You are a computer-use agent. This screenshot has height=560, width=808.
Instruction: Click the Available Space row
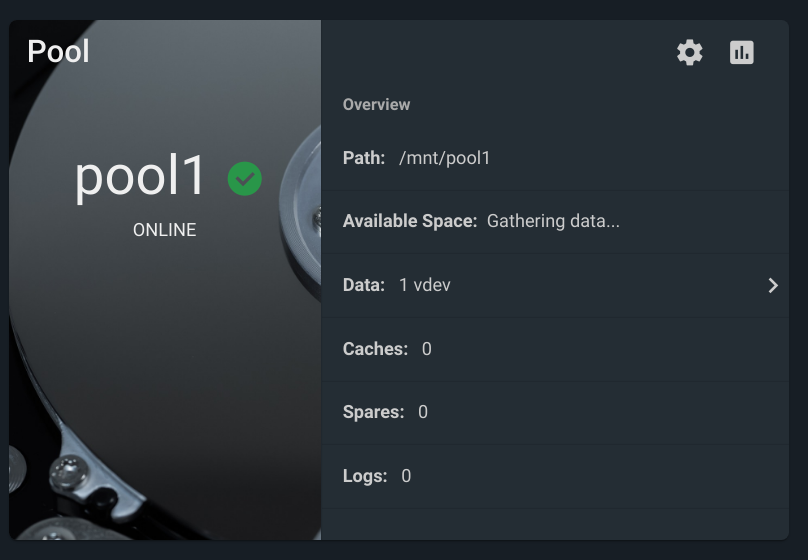(x=555, y=222)
